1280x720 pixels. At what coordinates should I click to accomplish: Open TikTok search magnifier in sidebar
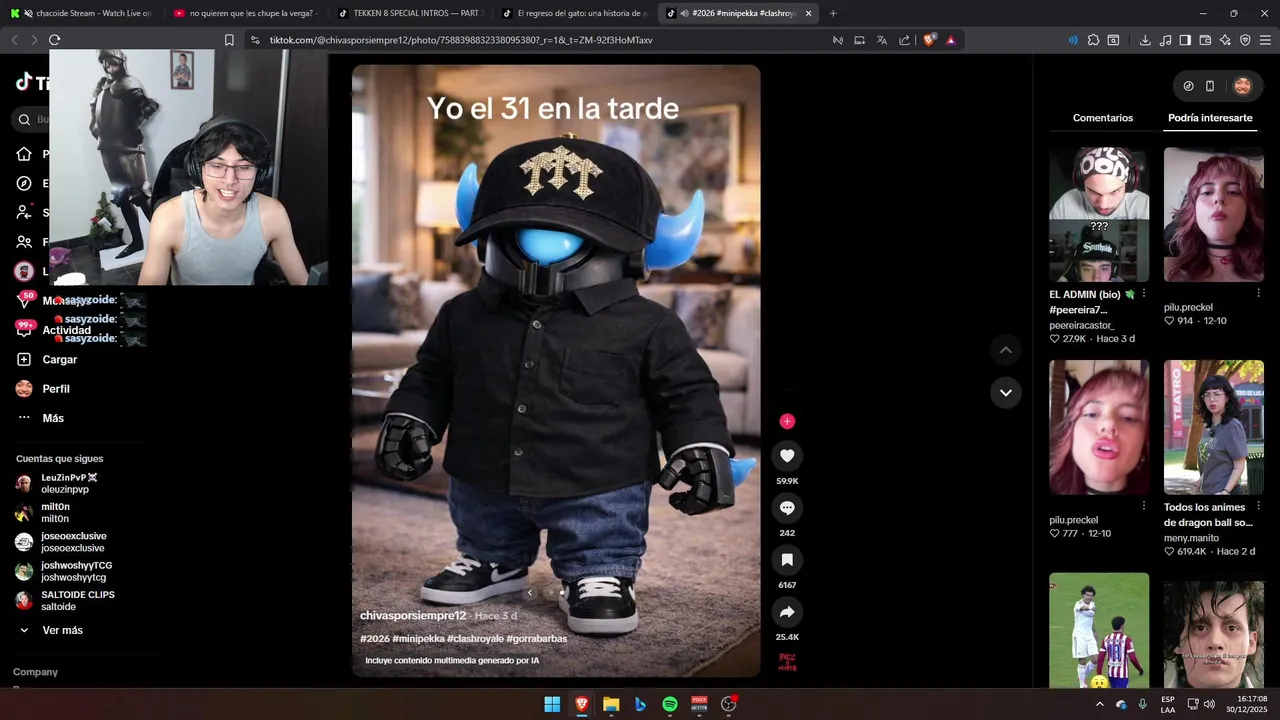(x=24, y=120)
